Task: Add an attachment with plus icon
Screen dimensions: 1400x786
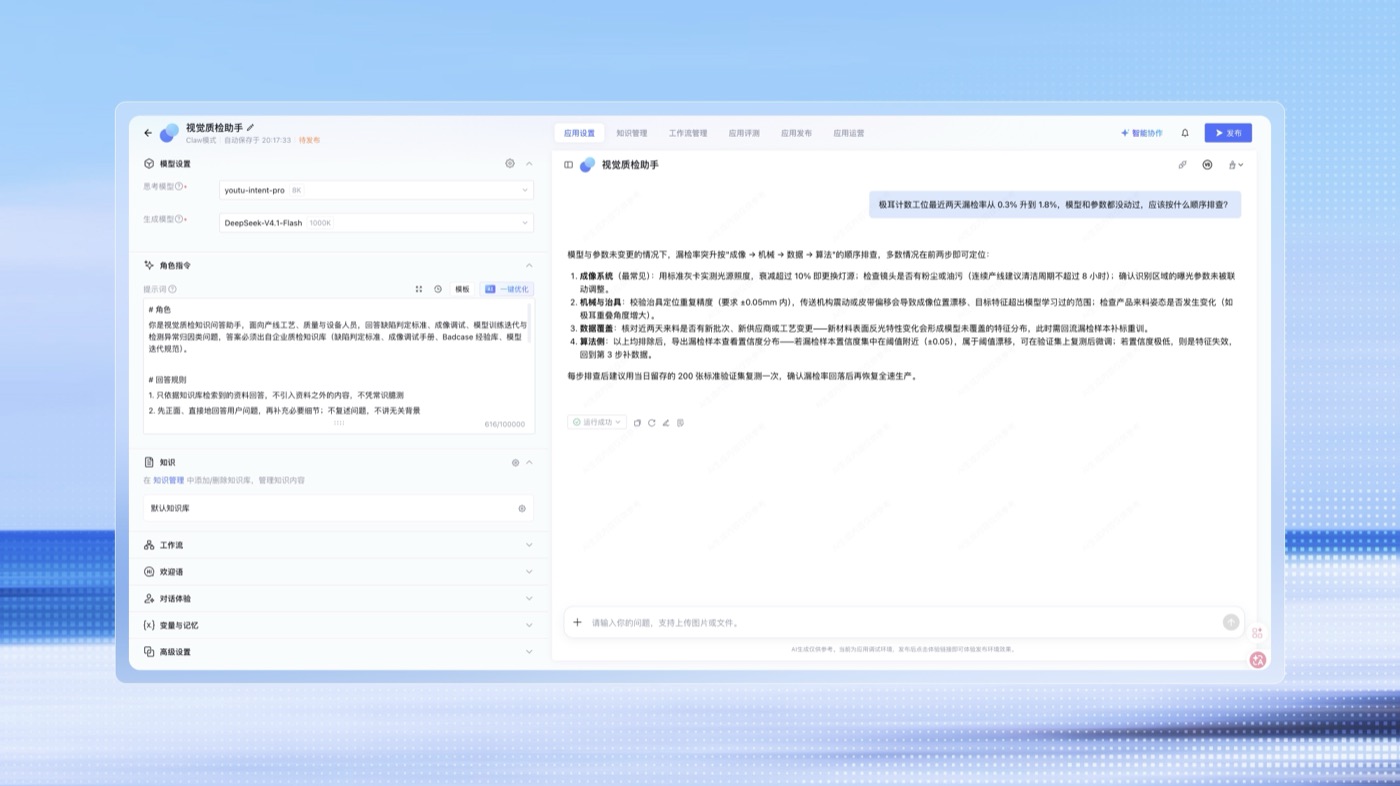Action: (577, 622)
